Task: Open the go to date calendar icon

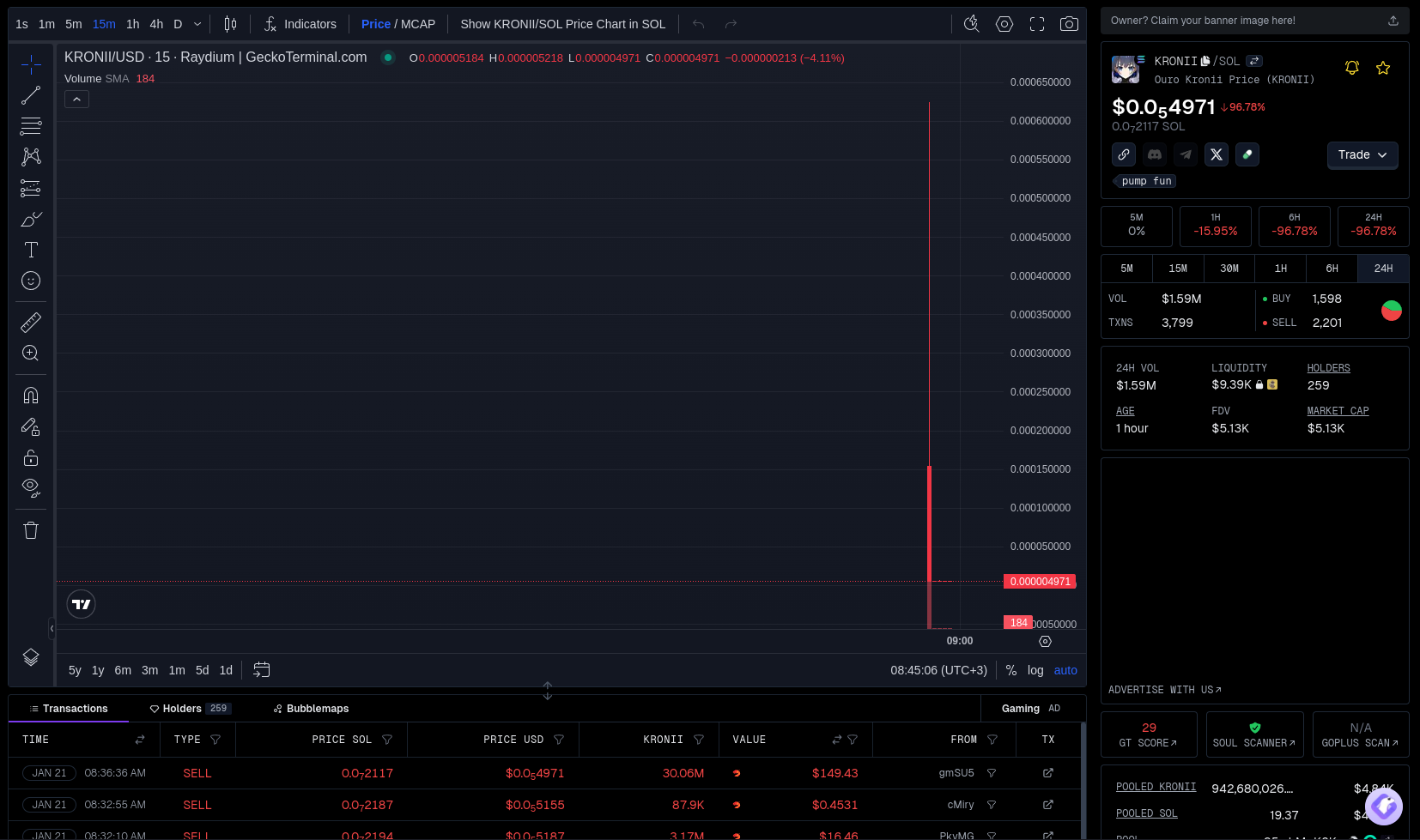Action: [x=262, y=669]
